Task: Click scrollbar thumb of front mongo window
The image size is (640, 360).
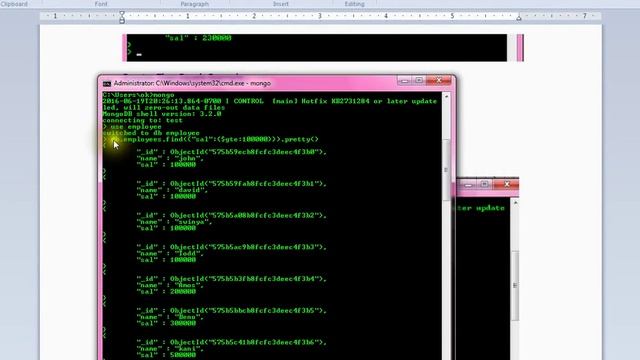Action: click(446, 169)
